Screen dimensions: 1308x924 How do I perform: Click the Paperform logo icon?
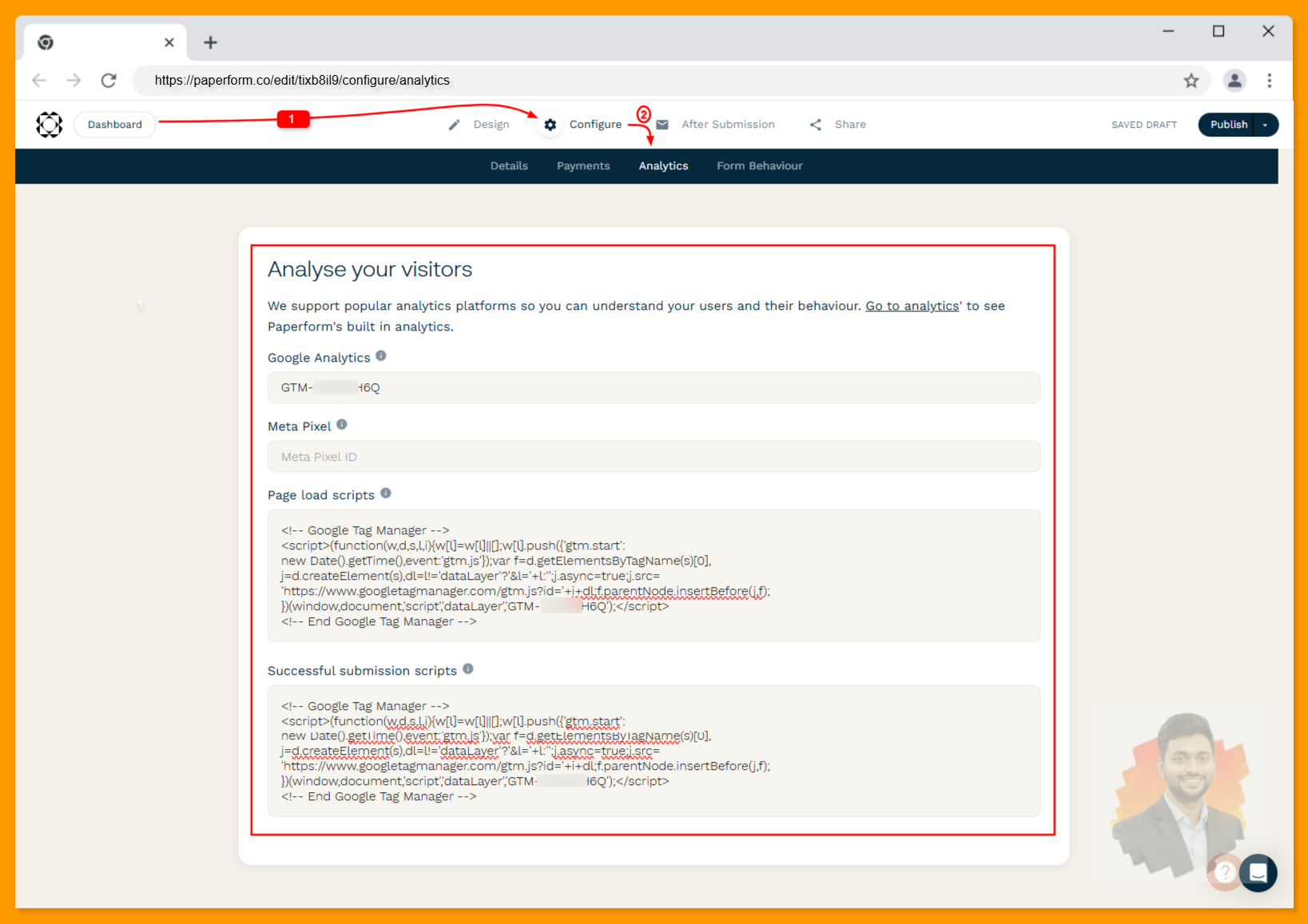pyautogui.click(x=49, y=124)
